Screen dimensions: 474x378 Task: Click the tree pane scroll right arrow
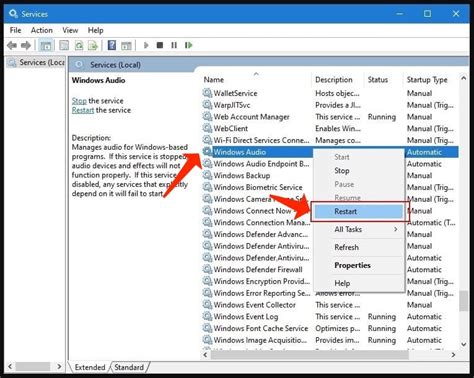(59, 367)
